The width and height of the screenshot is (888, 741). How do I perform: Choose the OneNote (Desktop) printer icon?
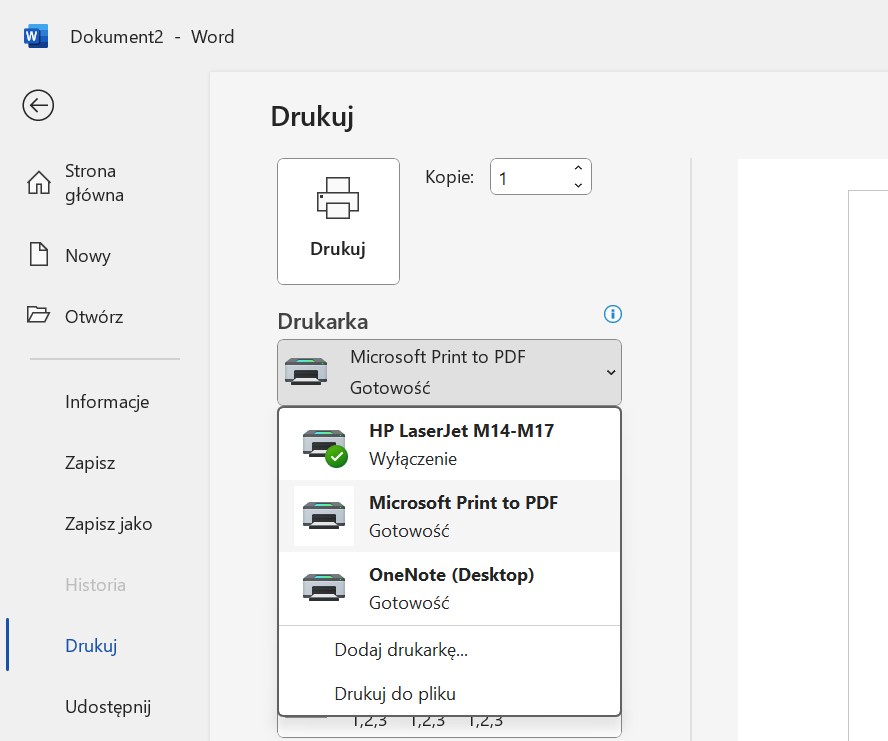pos(324,588)
